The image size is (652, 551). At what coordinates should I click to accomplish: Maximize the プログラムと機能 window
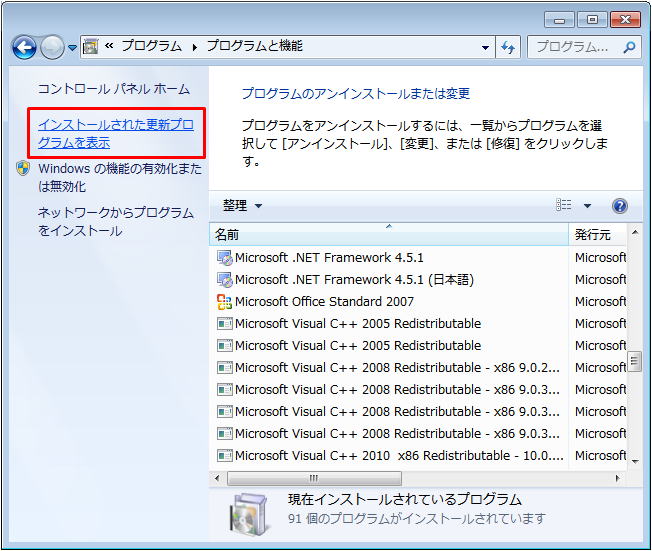click(x=592, y=20)
